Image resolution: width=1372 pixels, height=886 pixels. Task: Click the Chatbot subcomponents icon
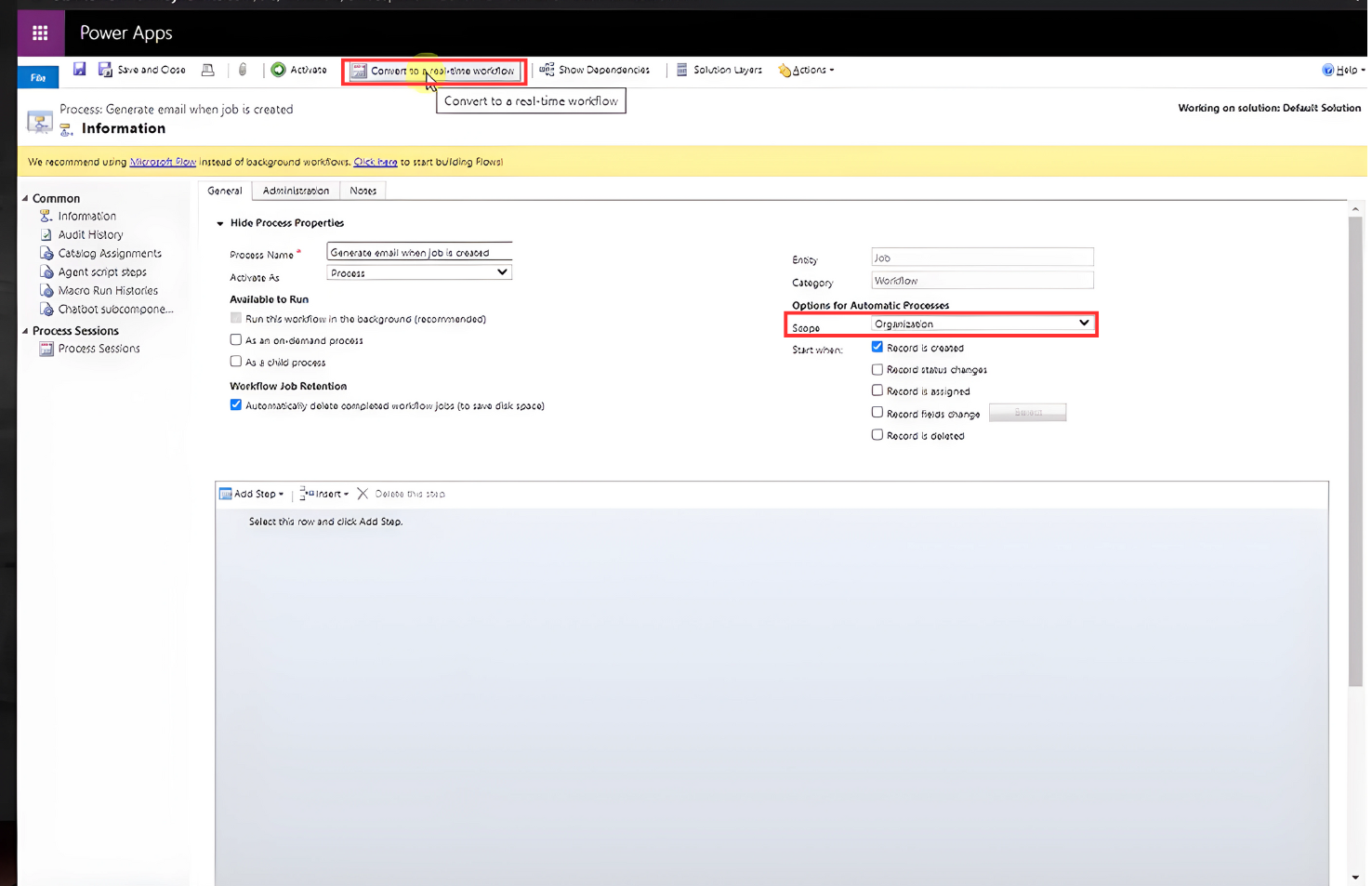46,309
